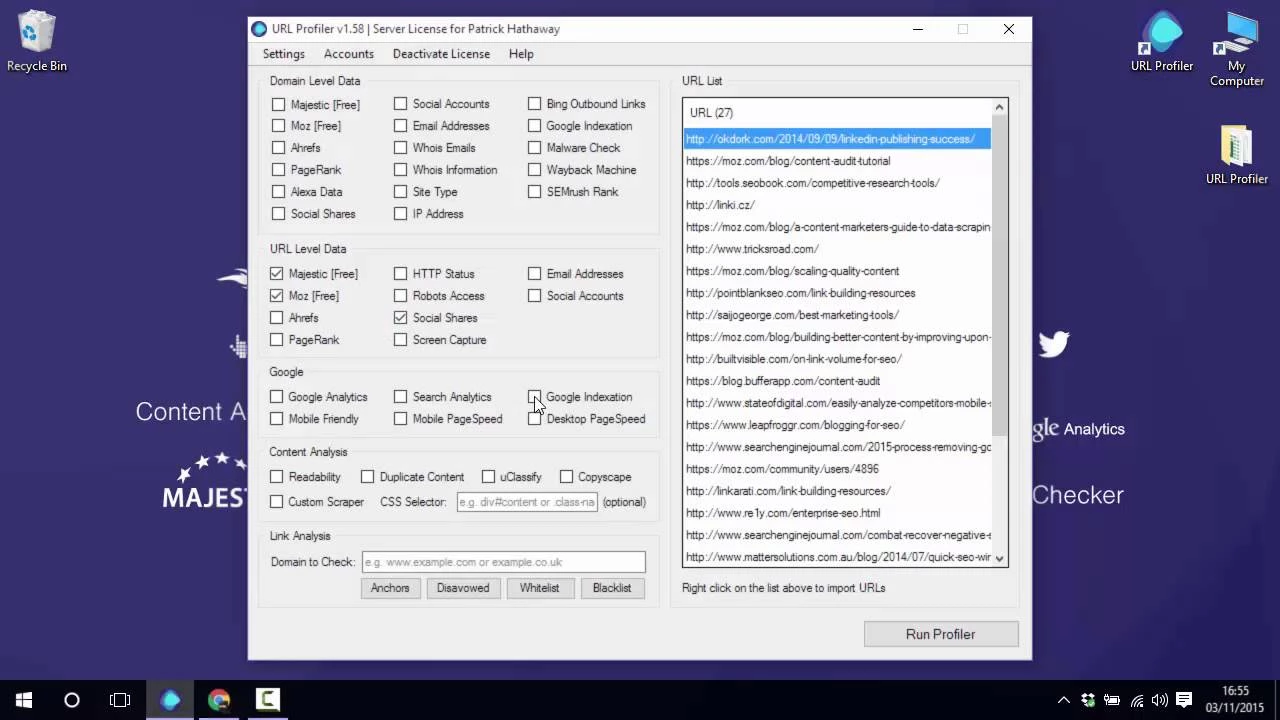Uncheck Majestic [Free] under URL Level Data

[x=277, y=274]
